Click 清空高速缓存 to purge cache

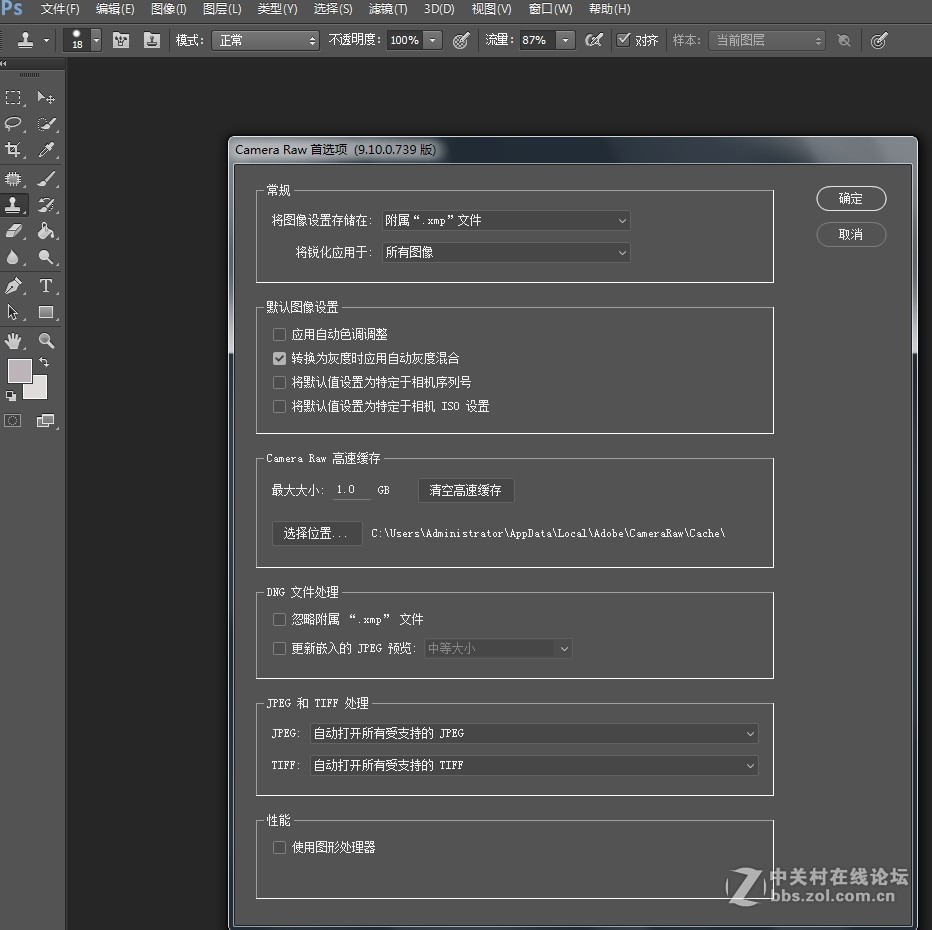point(466,490)
